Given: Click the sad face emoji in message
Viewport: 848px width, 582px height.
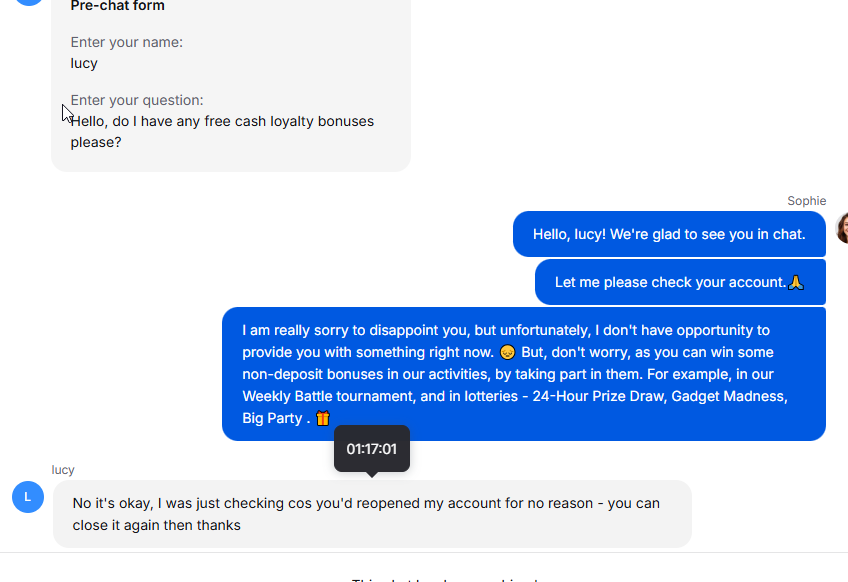Looking at the screenshot, I should [507, 352].
